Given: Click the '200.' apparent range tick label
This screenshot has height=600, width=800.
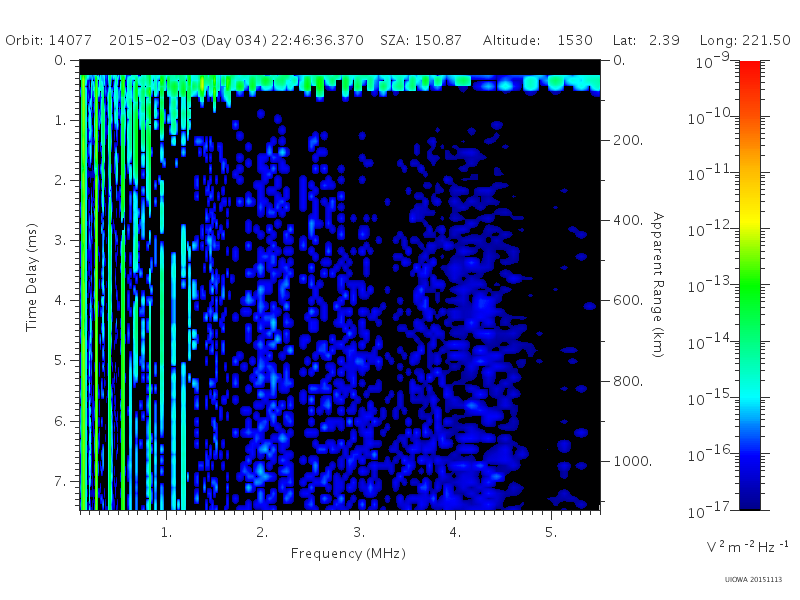Looking at the screenshot, I should click(x=628, y=140).
